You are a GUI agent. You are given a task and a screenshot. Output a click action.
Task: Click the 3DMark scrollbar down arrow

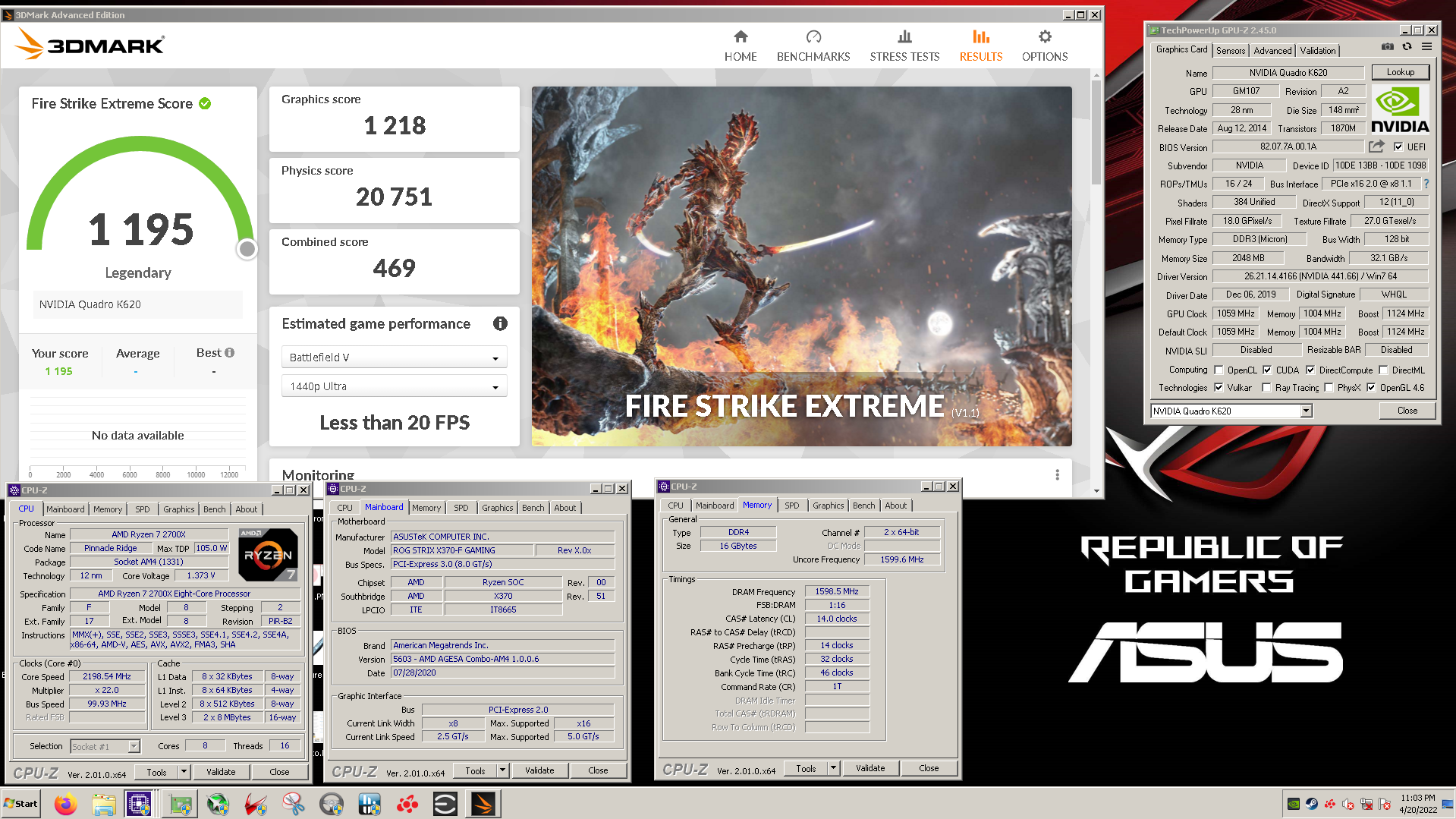(1096, 491)
